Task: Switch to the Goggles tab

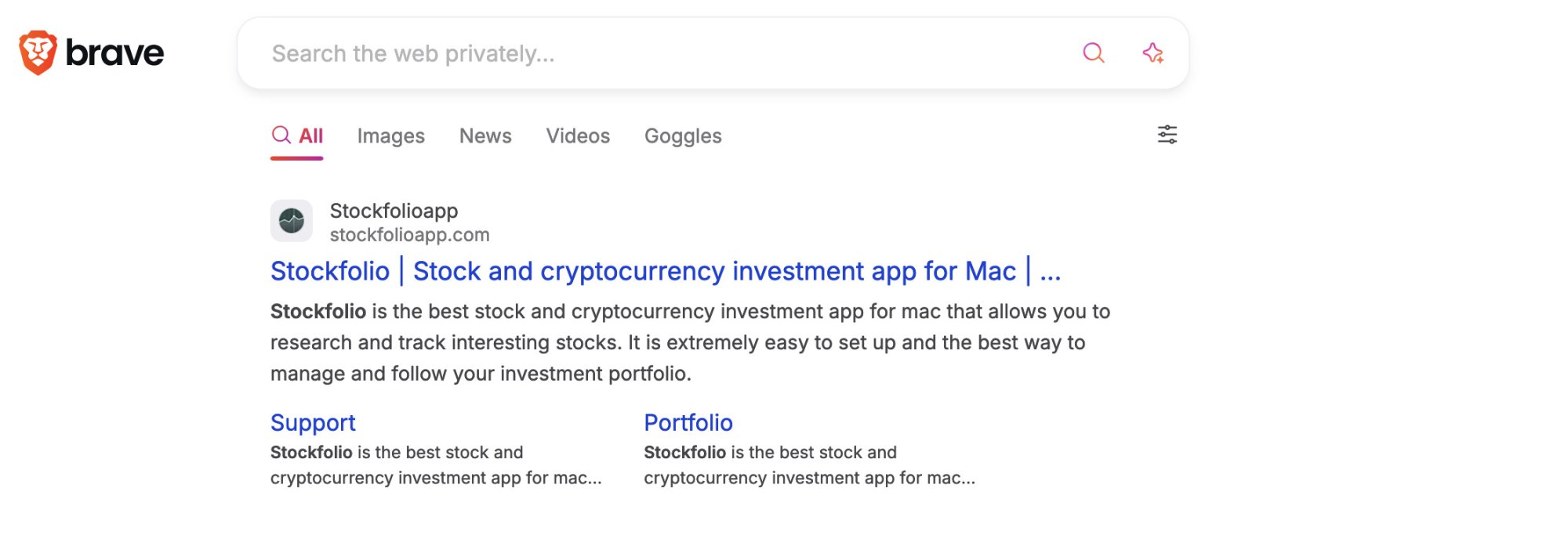Action: (683, 136)
